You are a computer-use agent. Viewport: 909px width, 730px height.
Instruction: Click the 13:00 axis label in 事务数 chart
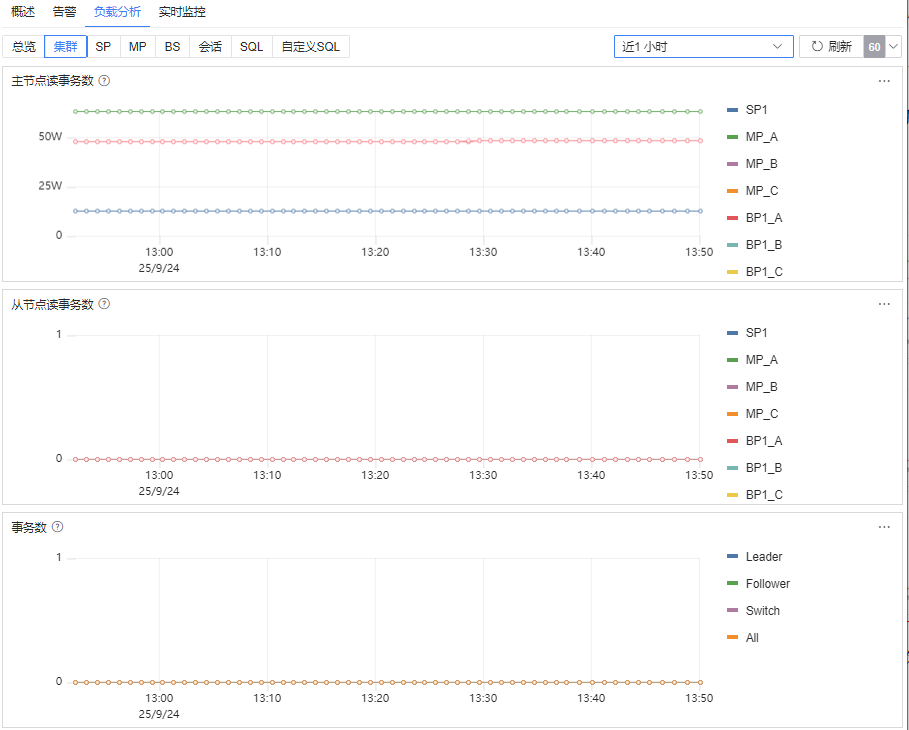(x=159, y=698)
